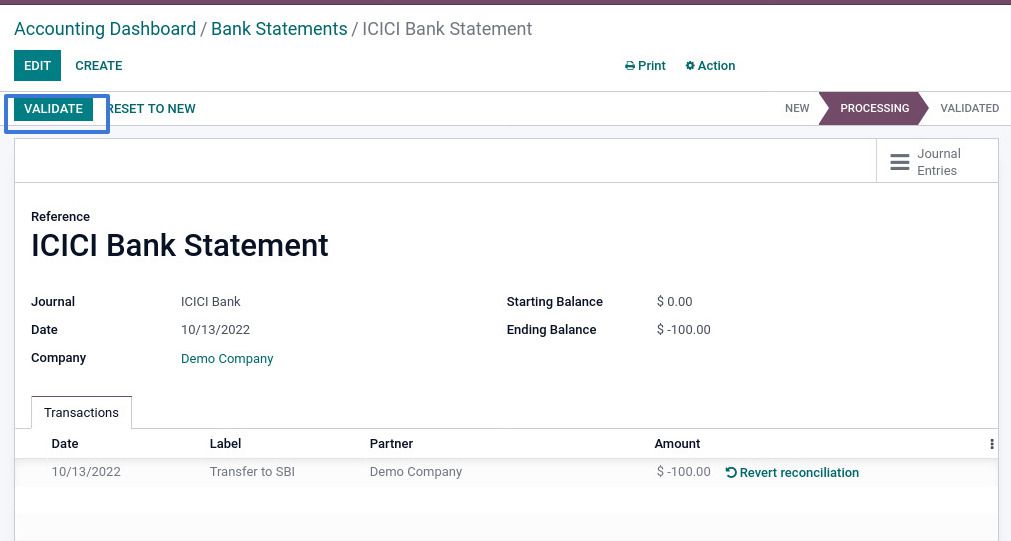The image size is (1011, 541).
Task: Go to Accounting Dashboard breadcrumb
Action: pyautogui.click(x=105, y=29)
